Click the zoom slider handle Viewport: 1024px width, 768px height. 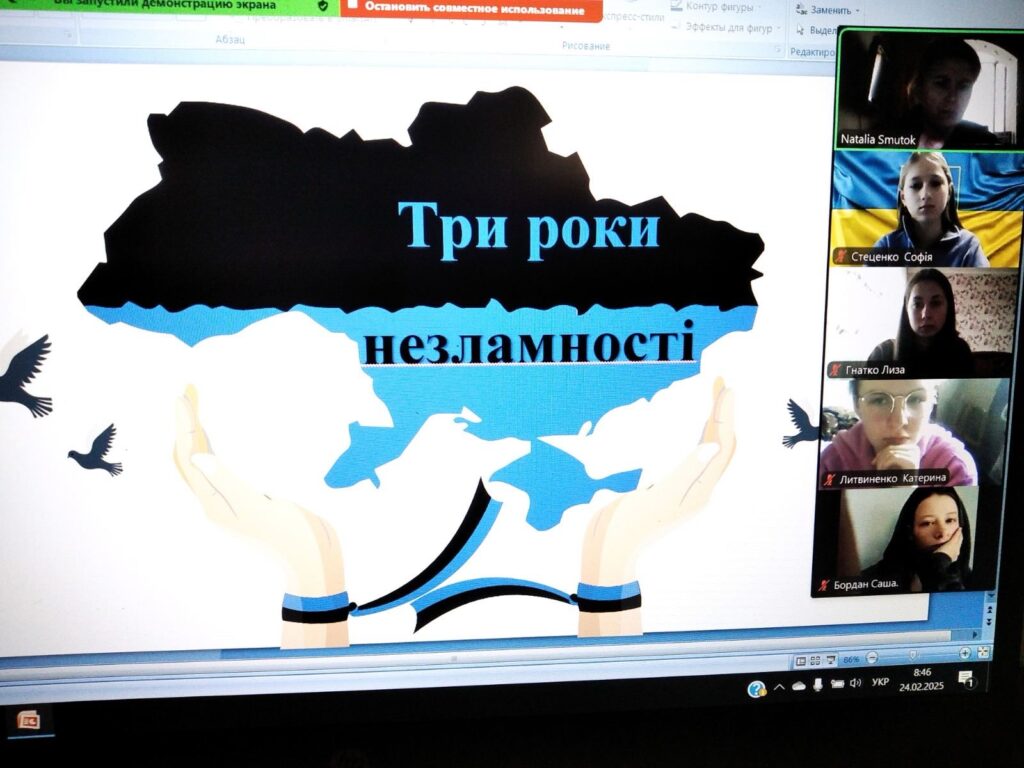point(912,654)
